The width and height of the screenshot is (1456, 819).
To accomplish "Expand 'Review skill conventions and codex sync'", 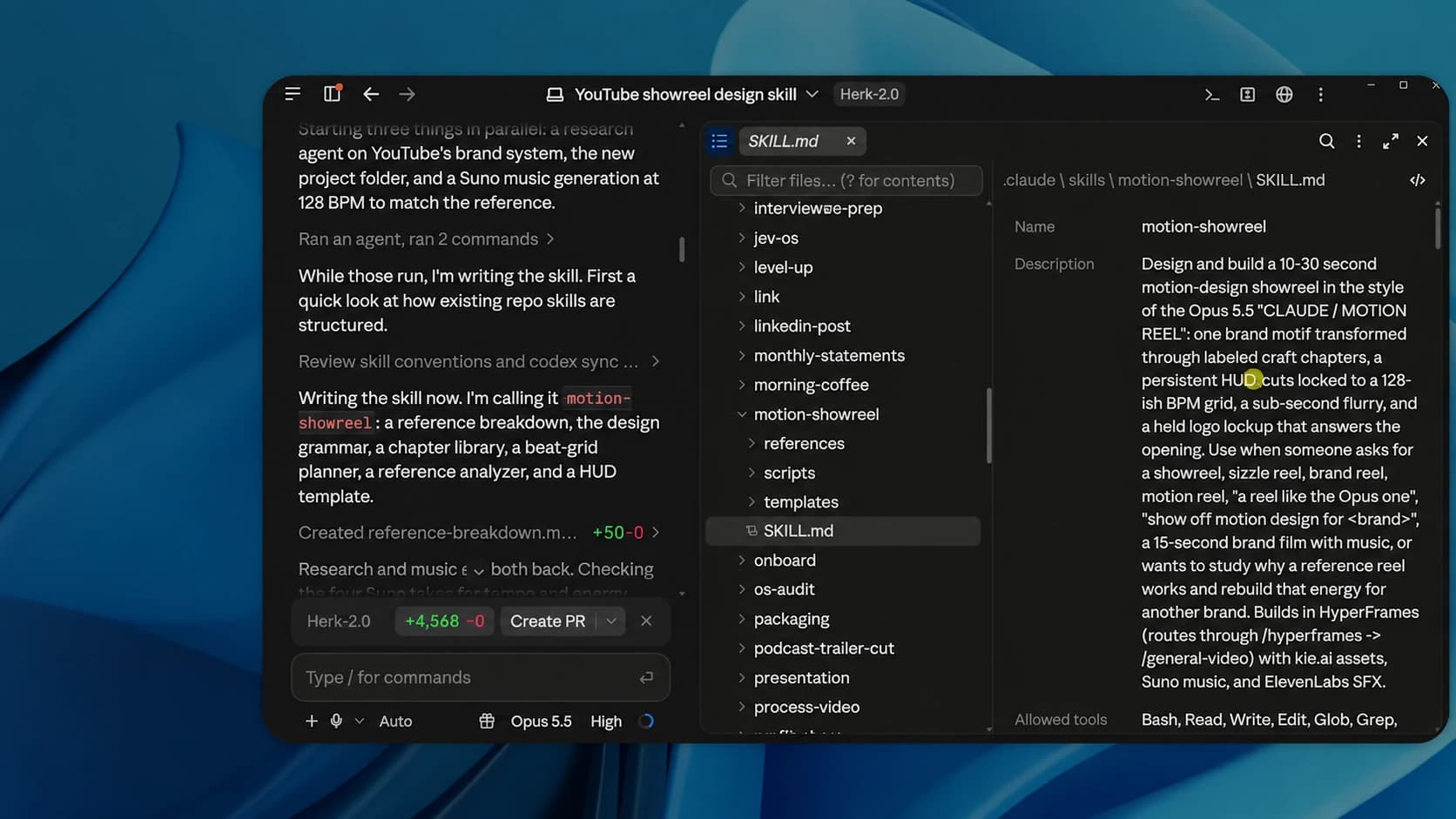I will tap(479, 361).
